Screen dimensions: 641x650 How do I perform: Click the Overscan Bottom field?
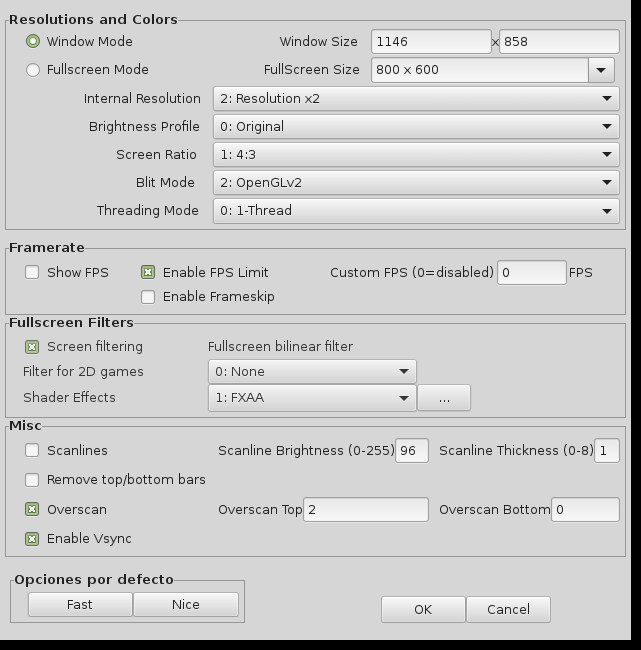pyautogui.click(x=585, y=509)
